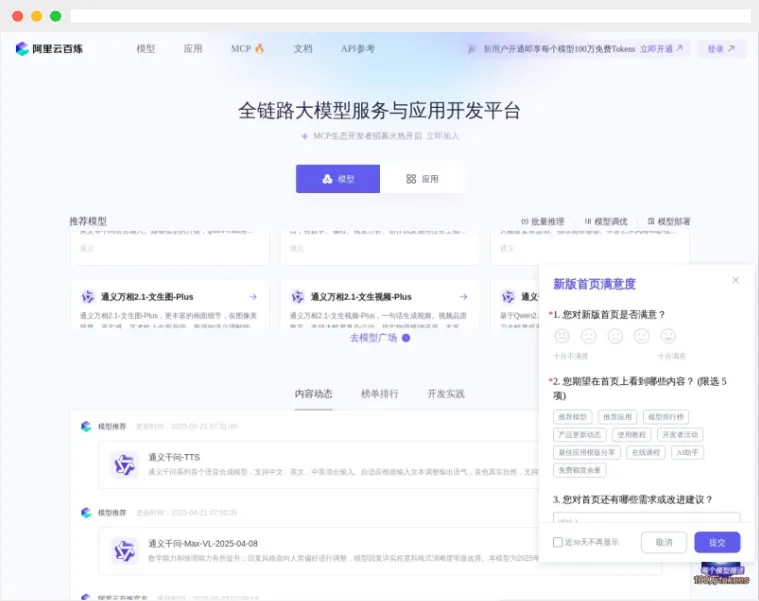This screenshot has width=759, height=601.
Task: Switch to the 开发实践 tab
Action: click(446, 394)
